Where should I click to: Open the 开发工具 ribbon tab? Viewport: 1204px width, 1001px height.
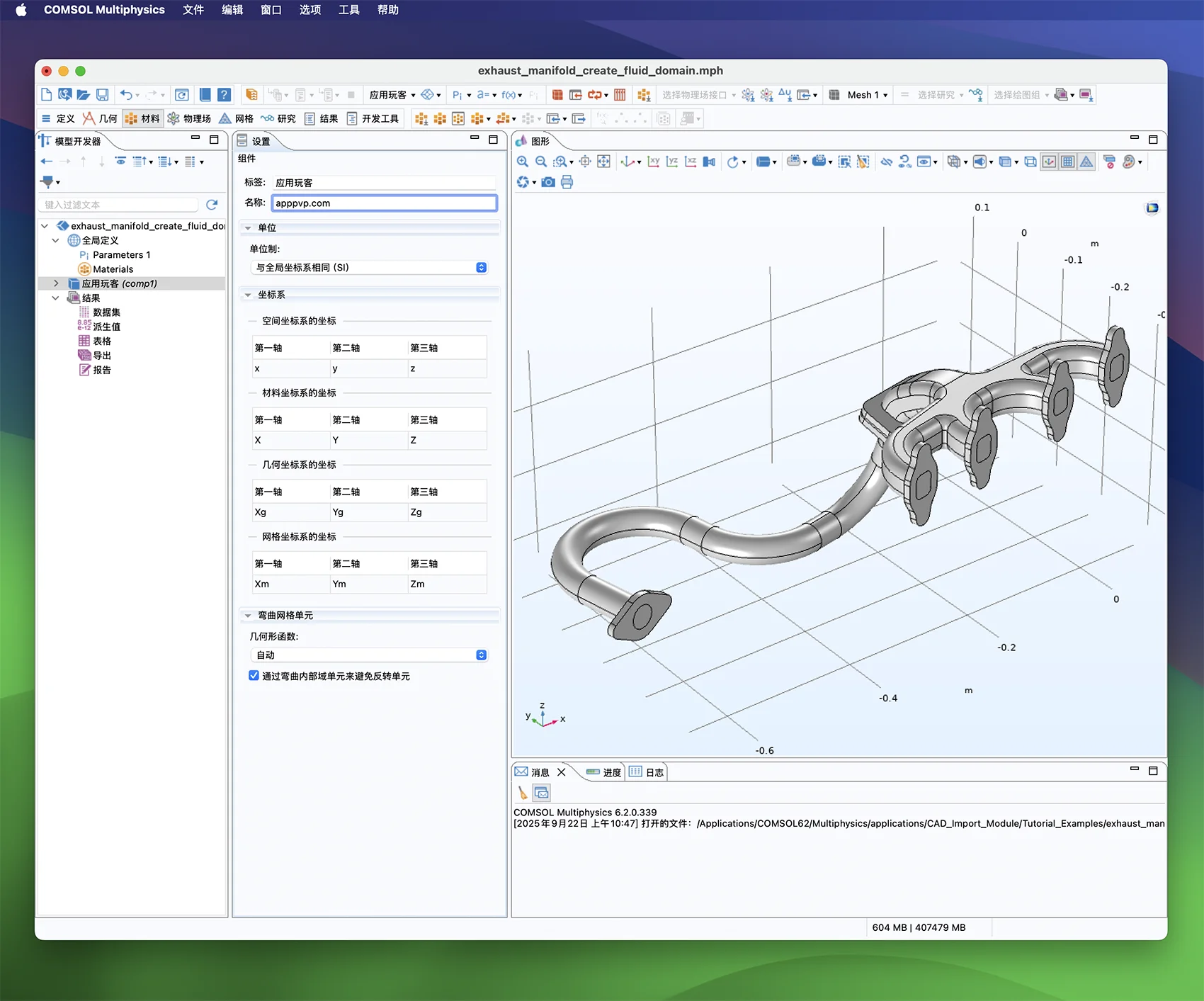pos(373,118)
